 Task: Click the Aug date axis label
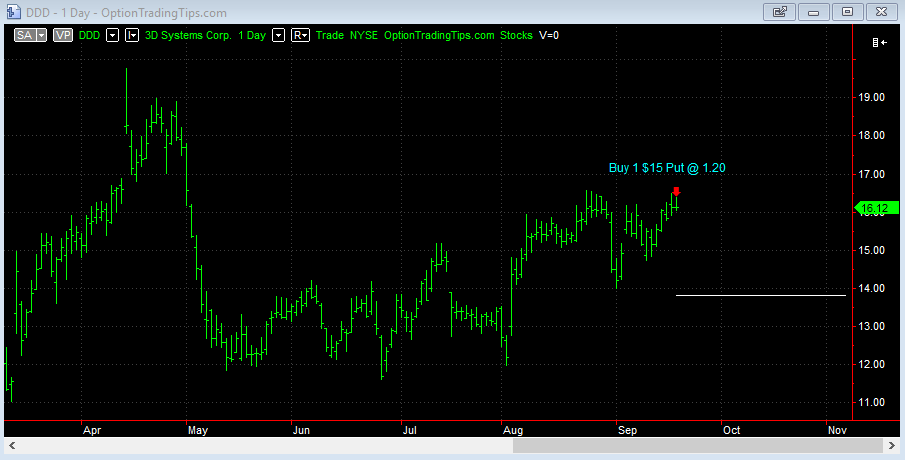click(x=513, y=431)
